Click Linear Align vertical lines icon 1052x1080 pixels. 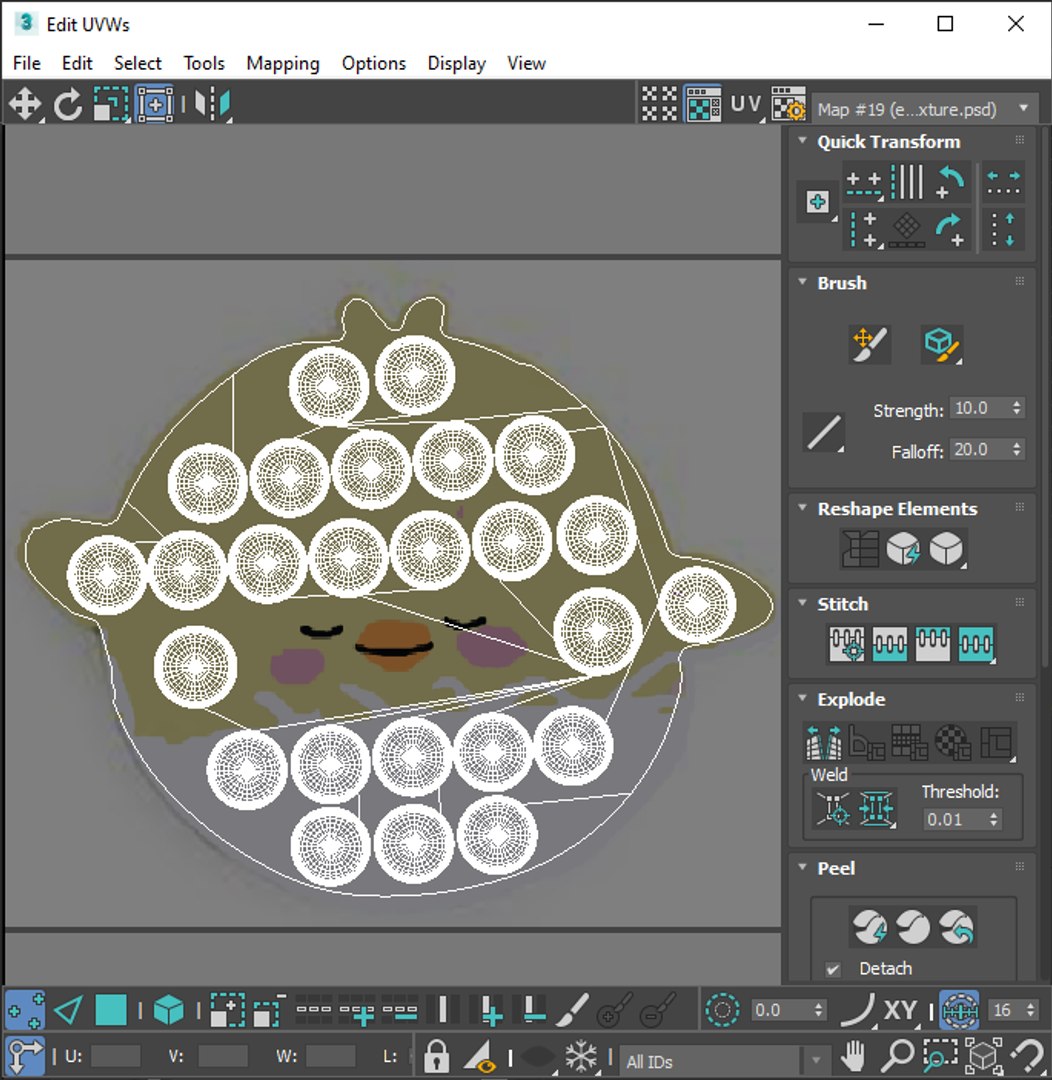(907, 182)
